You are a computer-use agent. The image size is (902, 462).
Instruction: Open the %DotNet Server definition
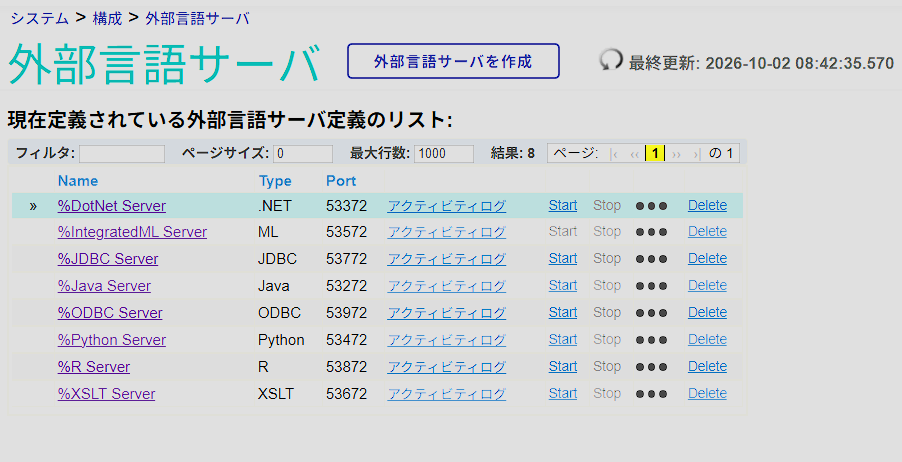(112, 206)
